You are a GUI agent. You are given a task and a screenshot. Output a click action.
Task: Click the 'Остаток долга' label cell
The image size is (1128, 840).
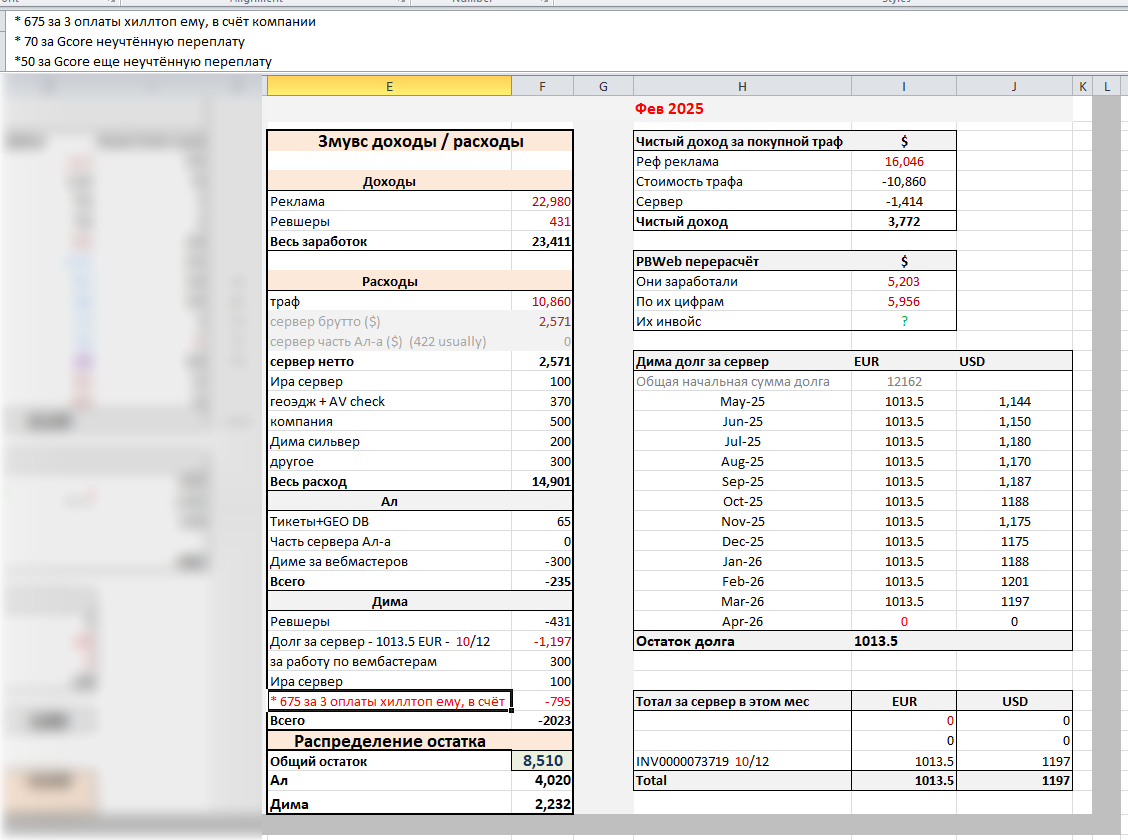685,641
